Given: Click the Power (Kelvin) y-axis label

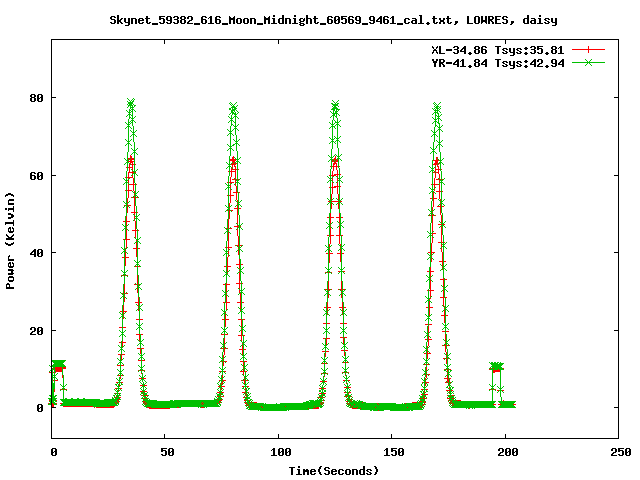Looking at the screenshot, I should [10, 241].
